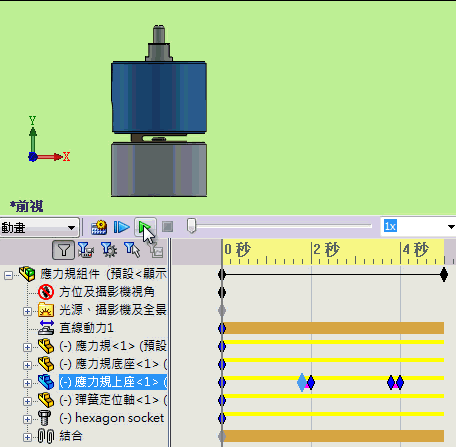
Task: Click the Stop playback button
Action: (167, 227)
